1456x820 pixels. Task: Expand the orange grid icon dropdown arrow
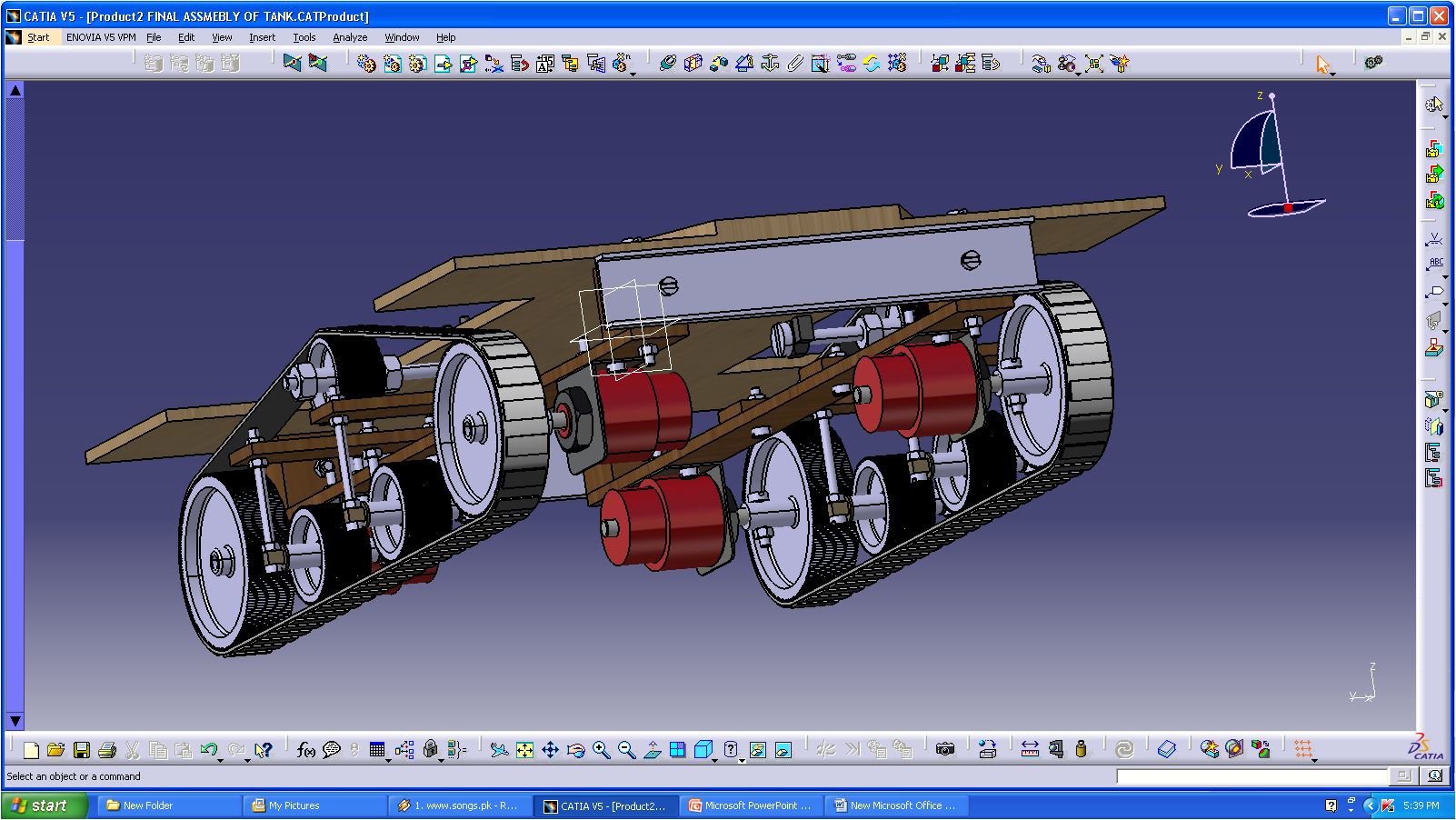[1315, 759]
